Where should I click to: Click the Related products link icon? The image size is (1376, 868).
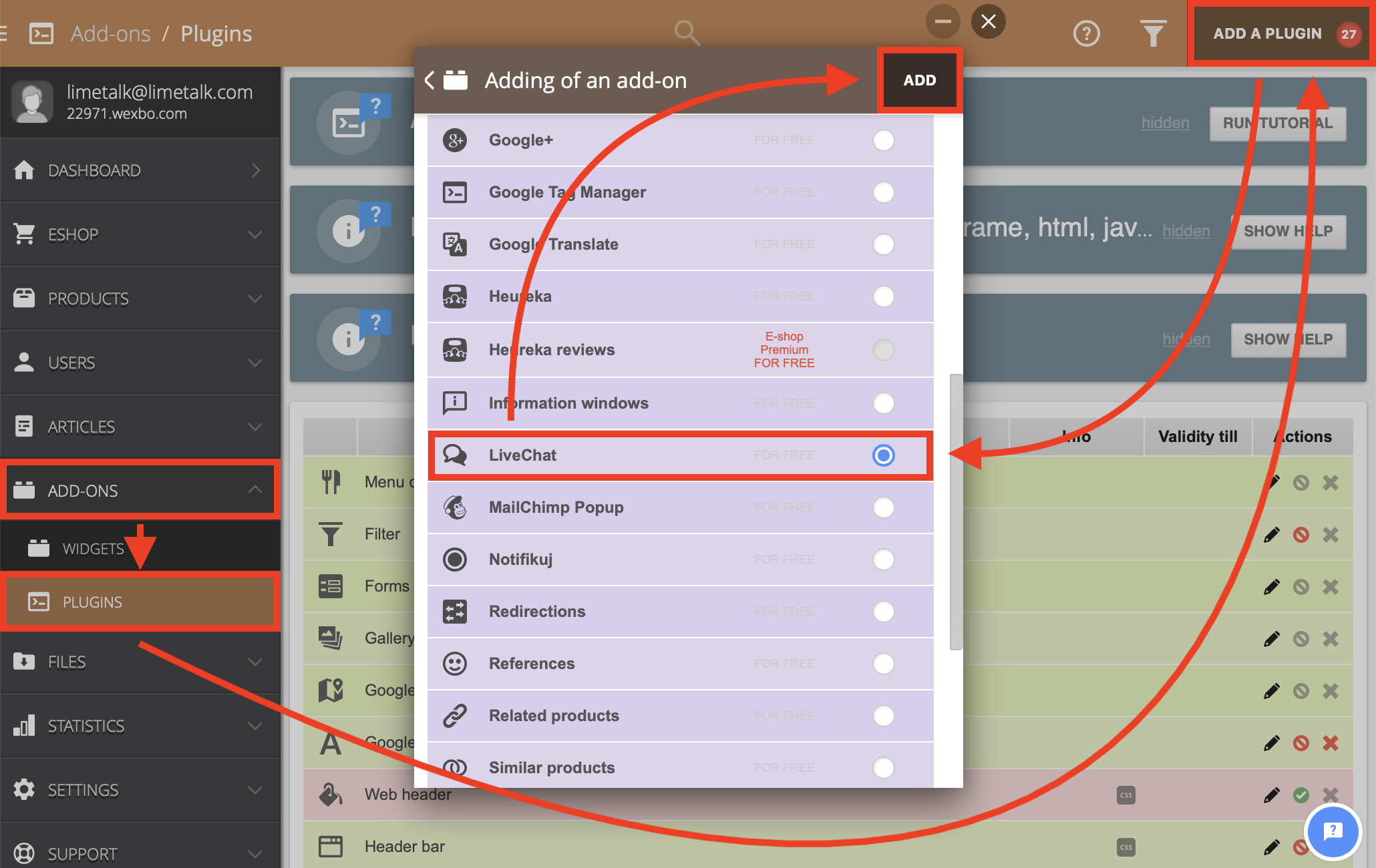pyautogui.click(x=455, y=716)
